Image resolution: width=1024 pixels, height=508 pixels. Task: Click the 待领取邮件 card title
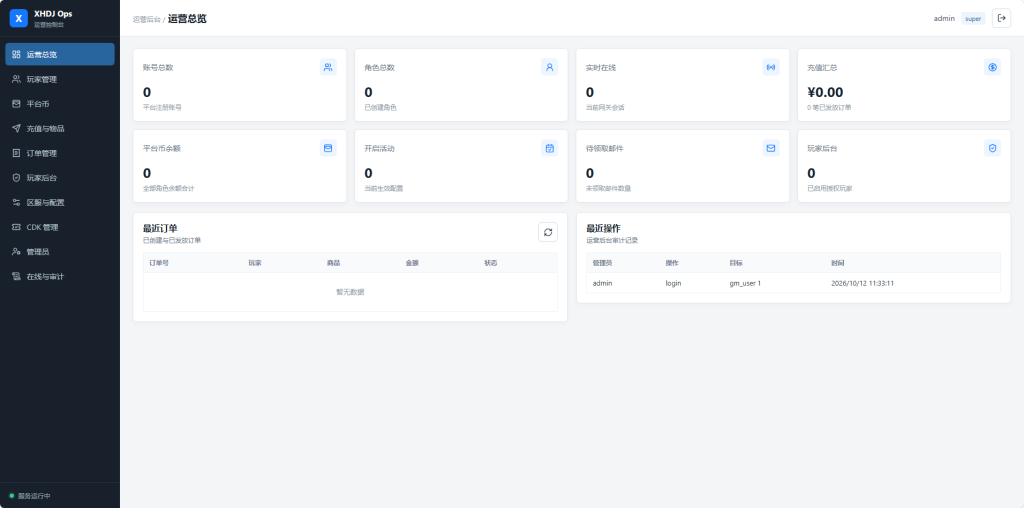point(605,148)
